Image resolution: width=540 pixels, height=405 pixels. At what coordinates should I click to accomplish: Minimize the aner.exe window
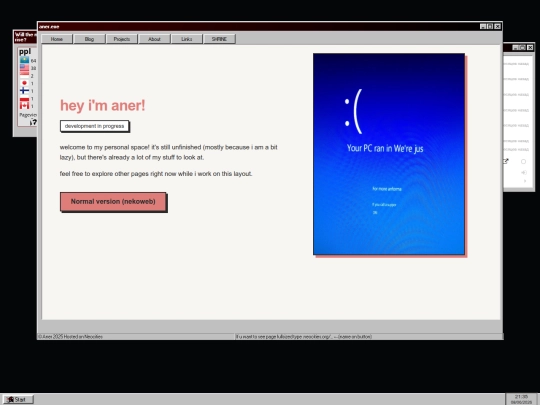click(x=483, y=27)
